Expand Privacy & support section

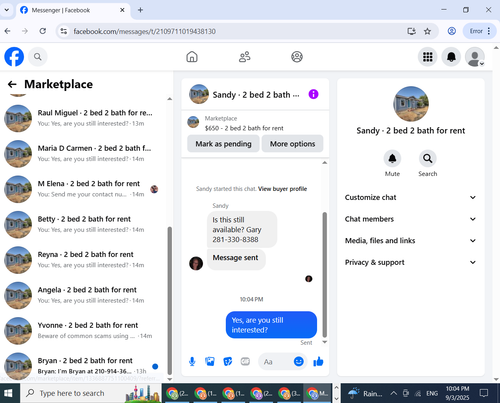410,262
